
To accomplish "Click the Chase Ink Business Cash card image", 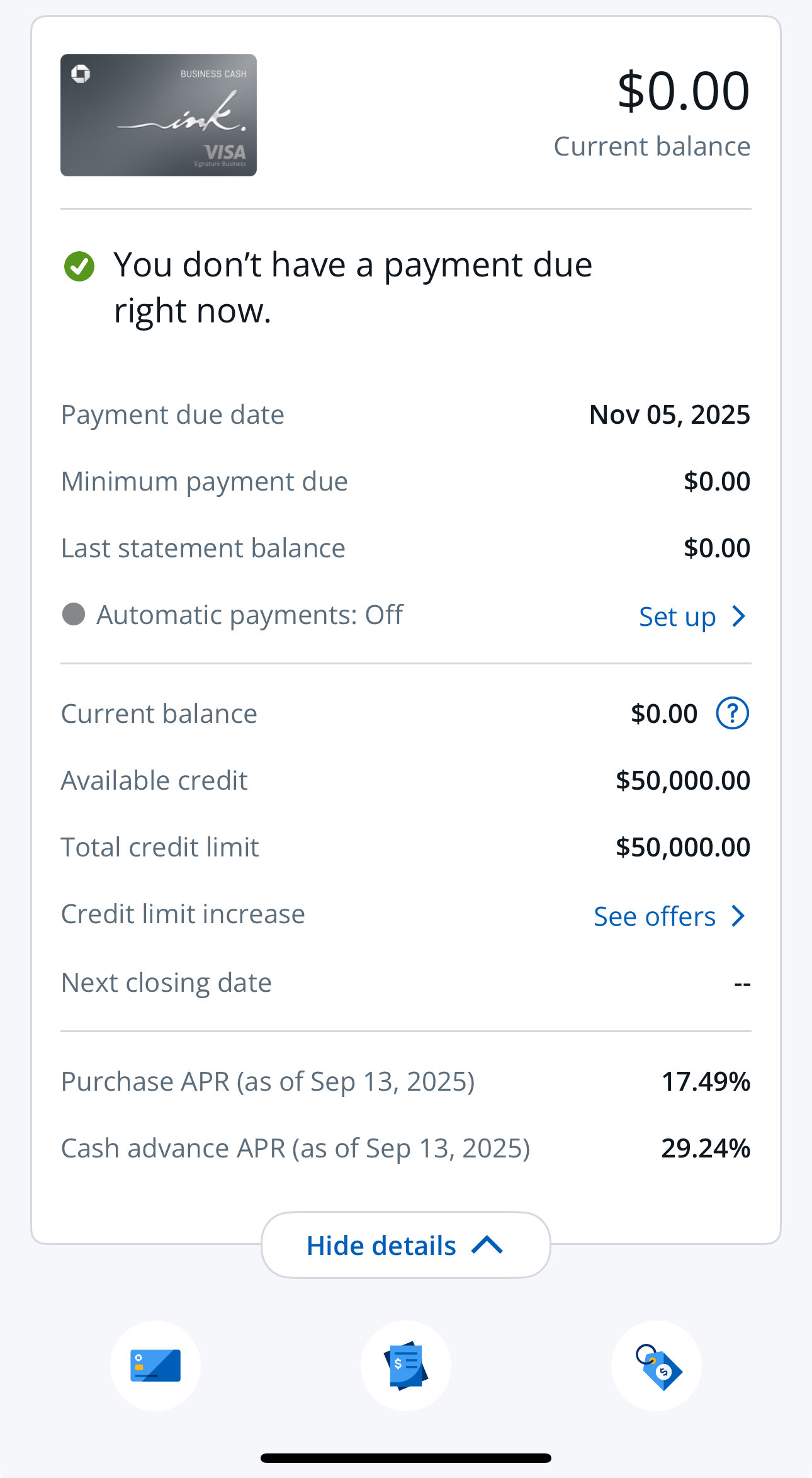I will pyautogui.click(x=158, y=116).
